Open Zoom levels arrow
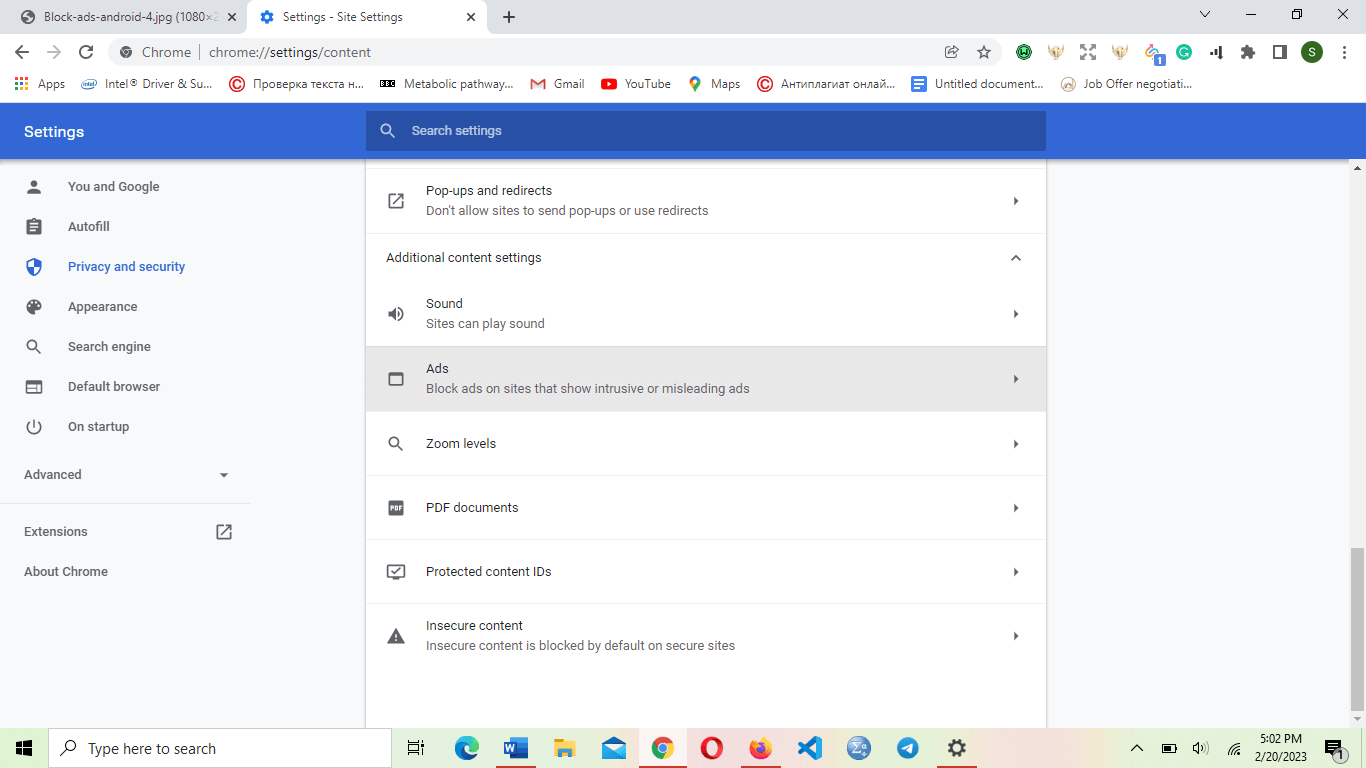1366x768 pixels. [x=1016, y=444]
